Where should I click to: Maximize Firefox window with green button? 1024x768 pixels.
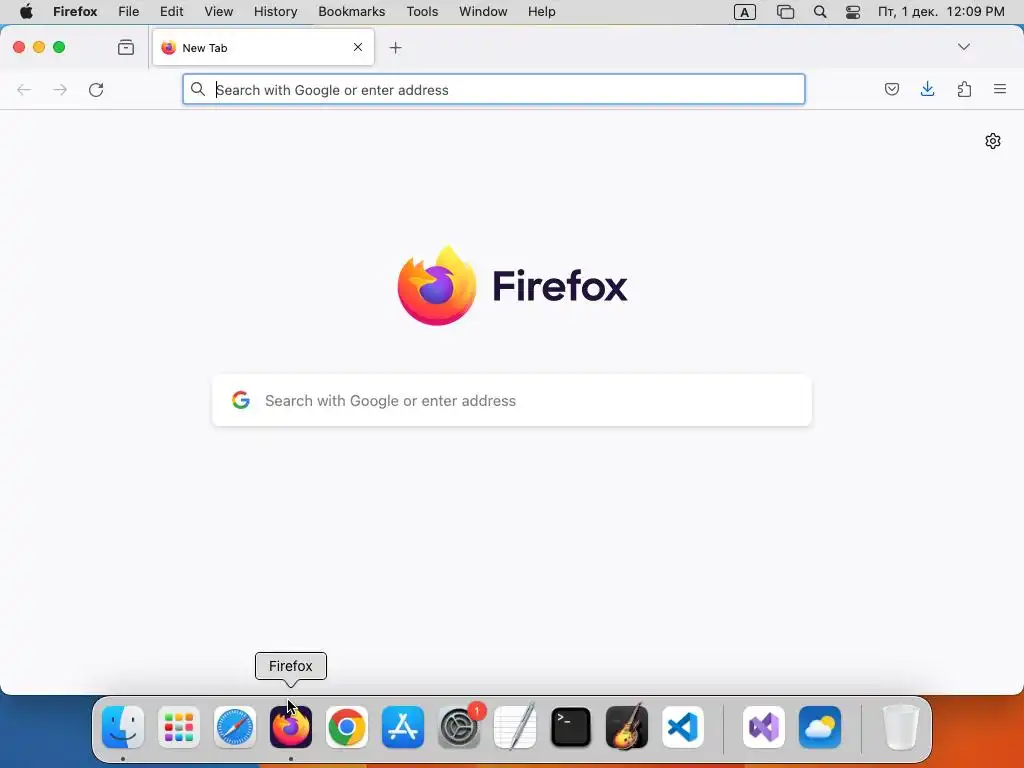pos(59,47)
